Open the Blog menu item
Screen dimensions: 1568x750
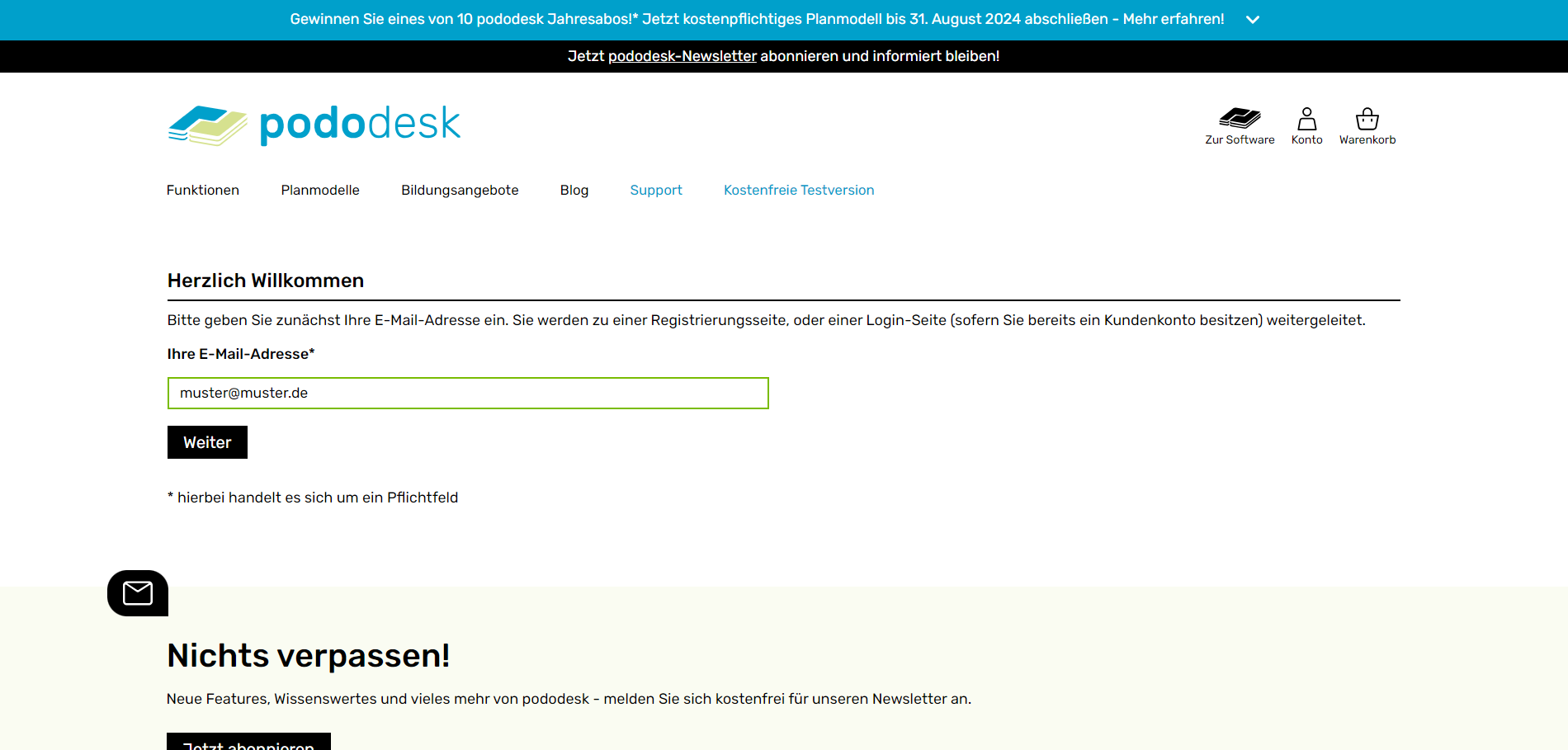[x=574, y=190]
